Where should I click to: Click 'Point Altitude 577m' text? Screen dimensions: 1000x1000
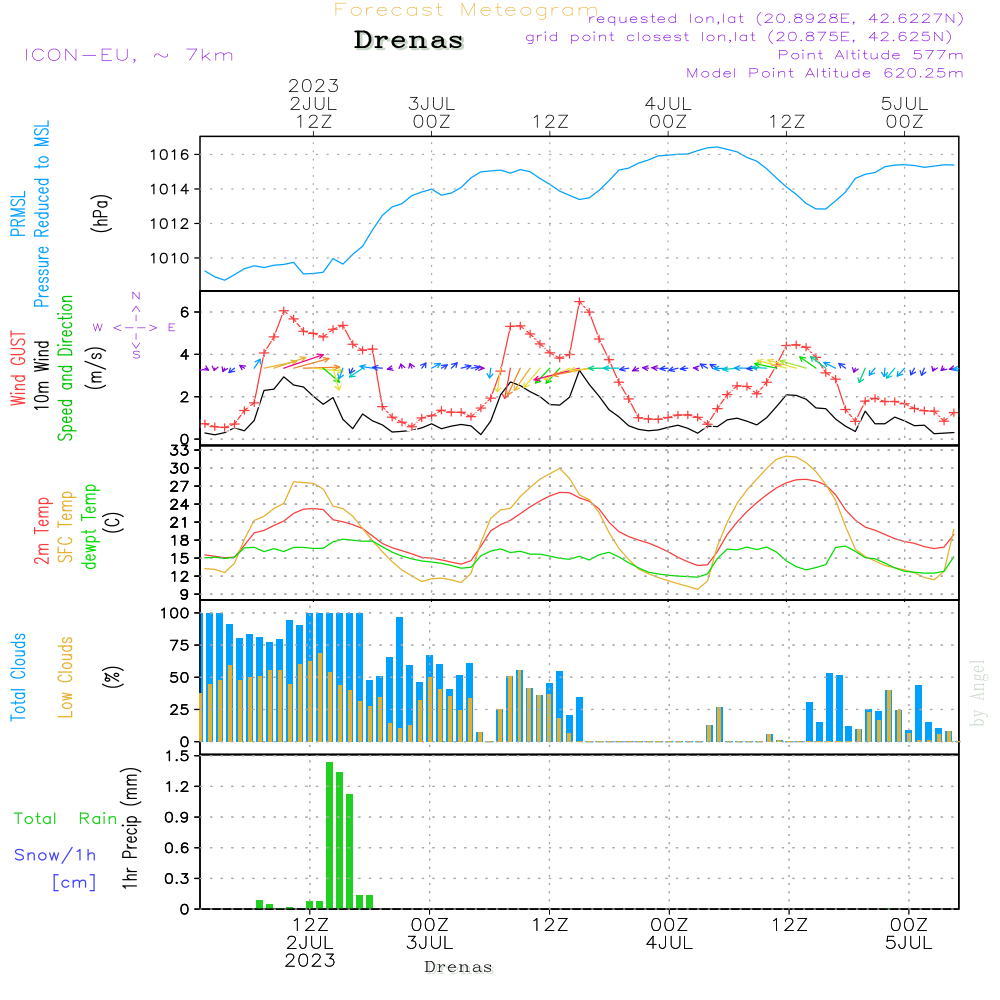point(871,55)
